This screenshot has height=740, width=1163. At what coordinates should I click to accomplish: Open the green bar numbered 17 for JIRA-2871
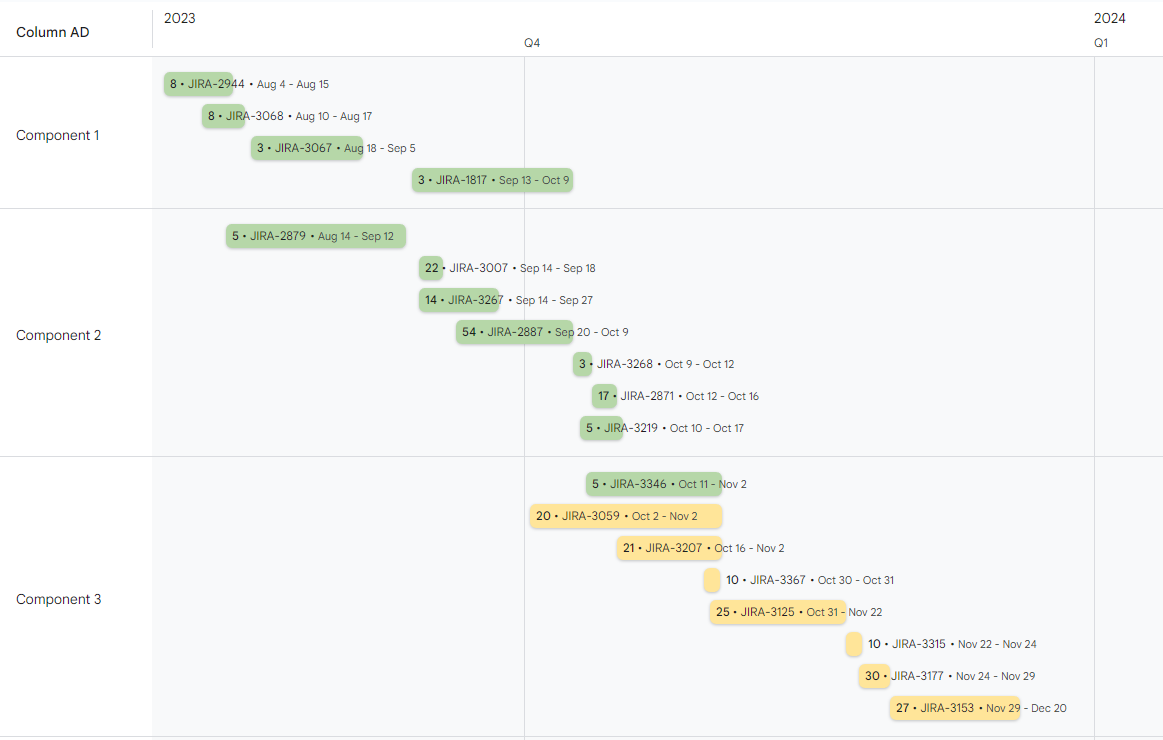604,395
